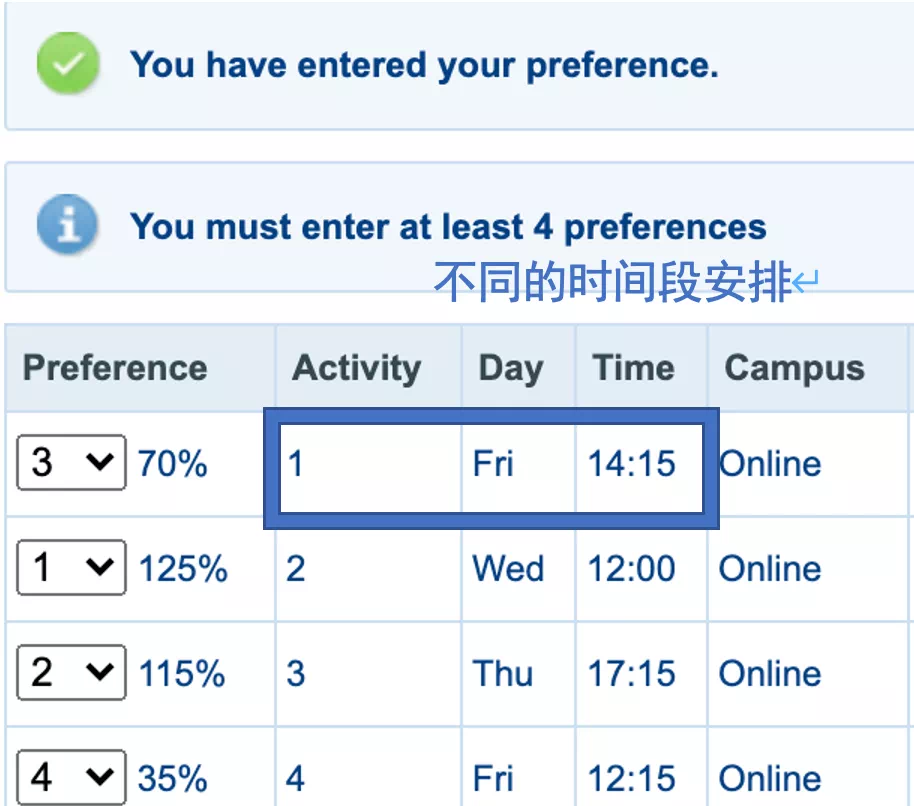Open the preference dropdown showing 1
The width and height of the screenshot is (914, 806).
tap(70, 567)
